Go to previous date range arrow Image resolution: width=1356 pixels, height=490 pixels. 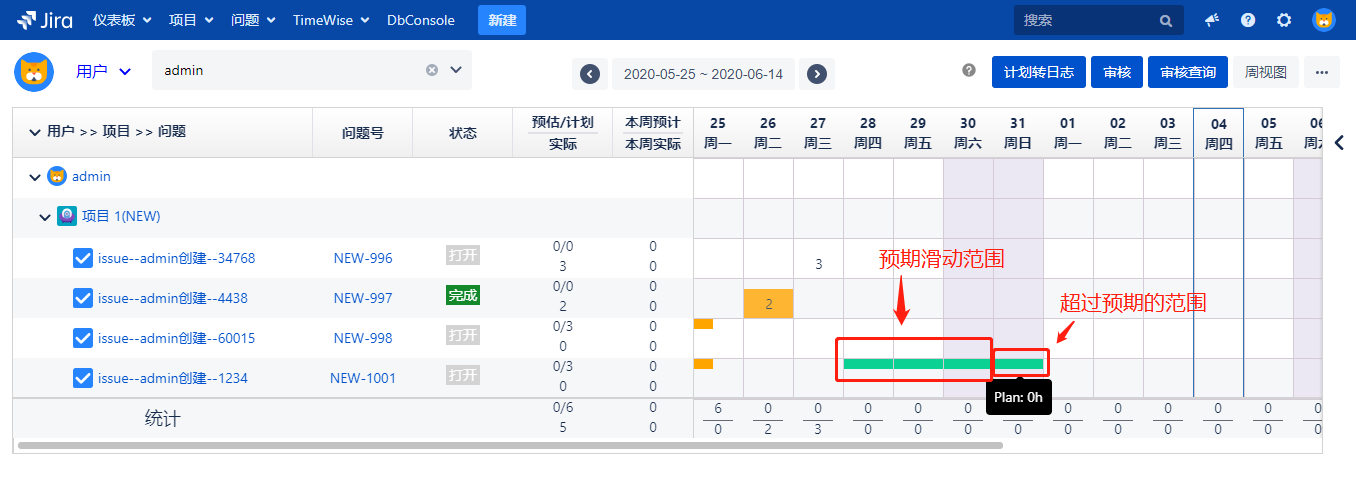tap(590, 74)
